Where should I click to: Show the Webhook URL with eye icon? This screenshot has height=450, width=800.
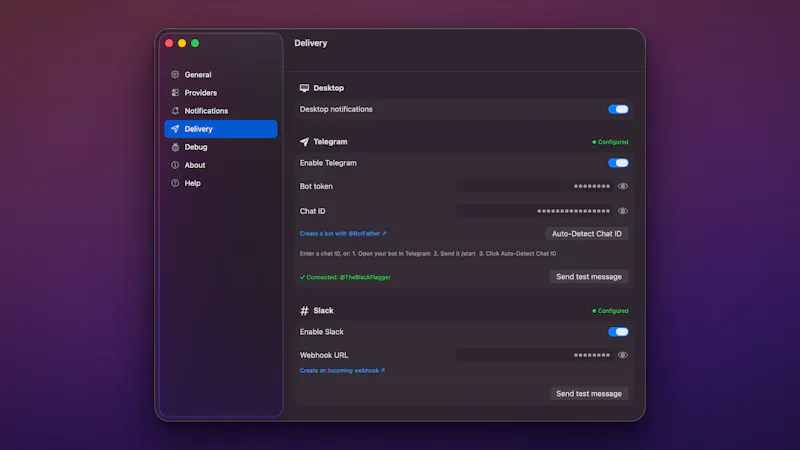click(x=622, y=355)
